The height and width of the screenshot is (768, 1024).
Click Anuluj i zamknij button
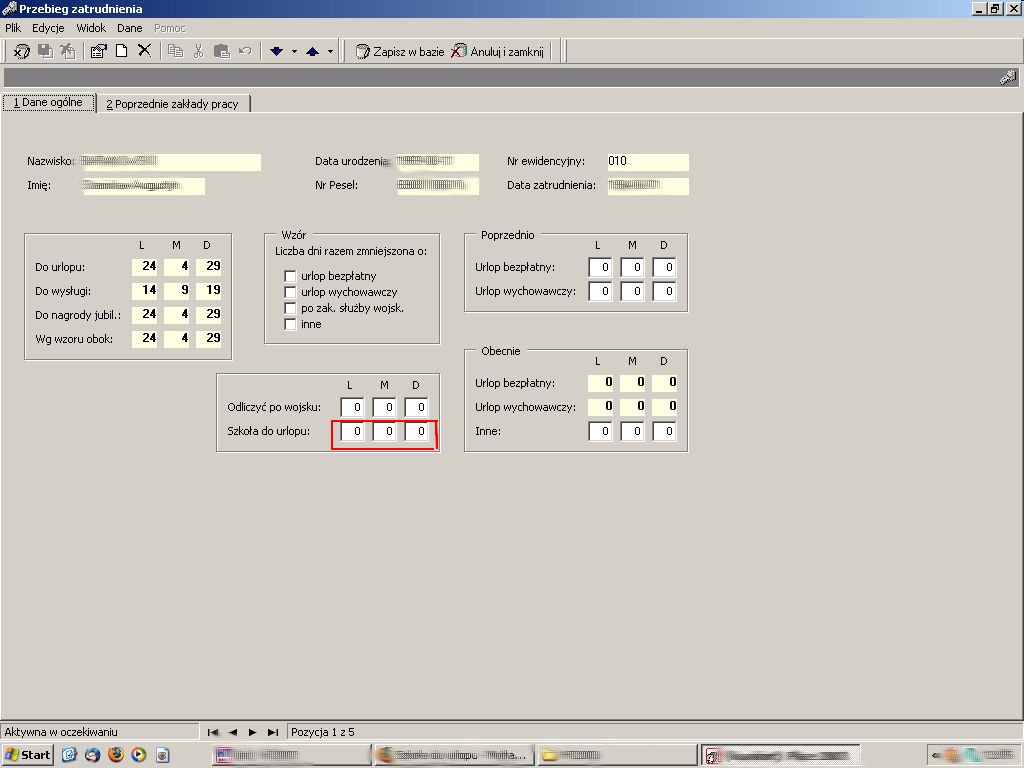498,52
